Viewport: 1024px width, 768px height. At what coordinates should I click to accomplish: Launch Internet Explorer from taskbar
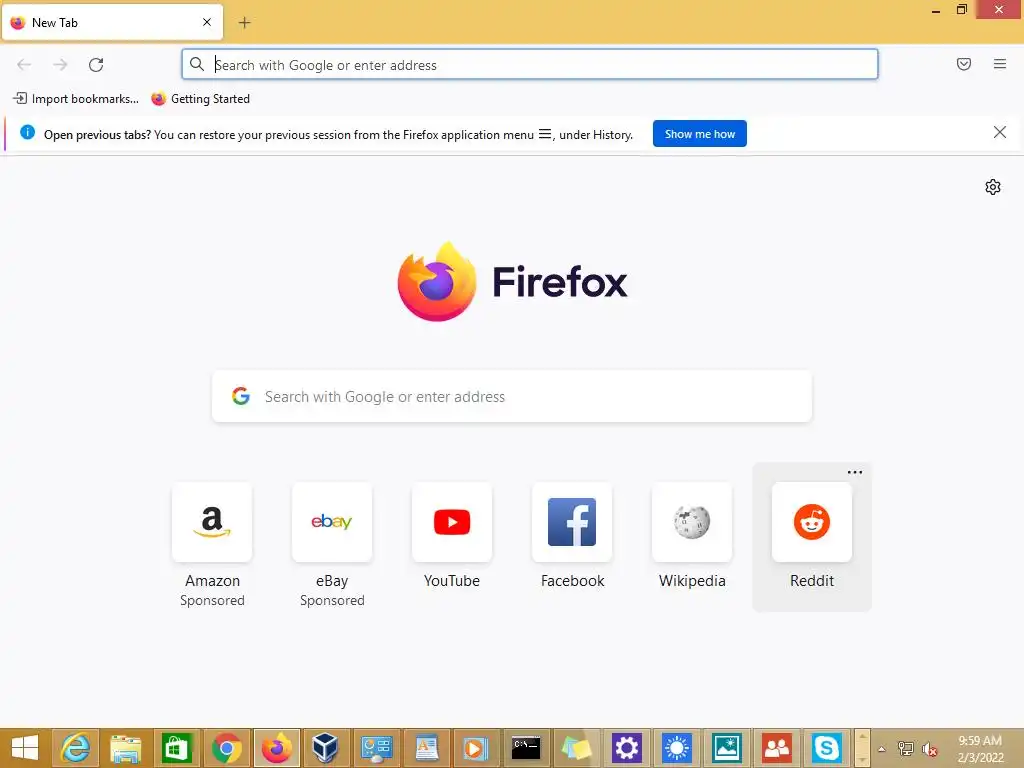[x=75, y=748]
